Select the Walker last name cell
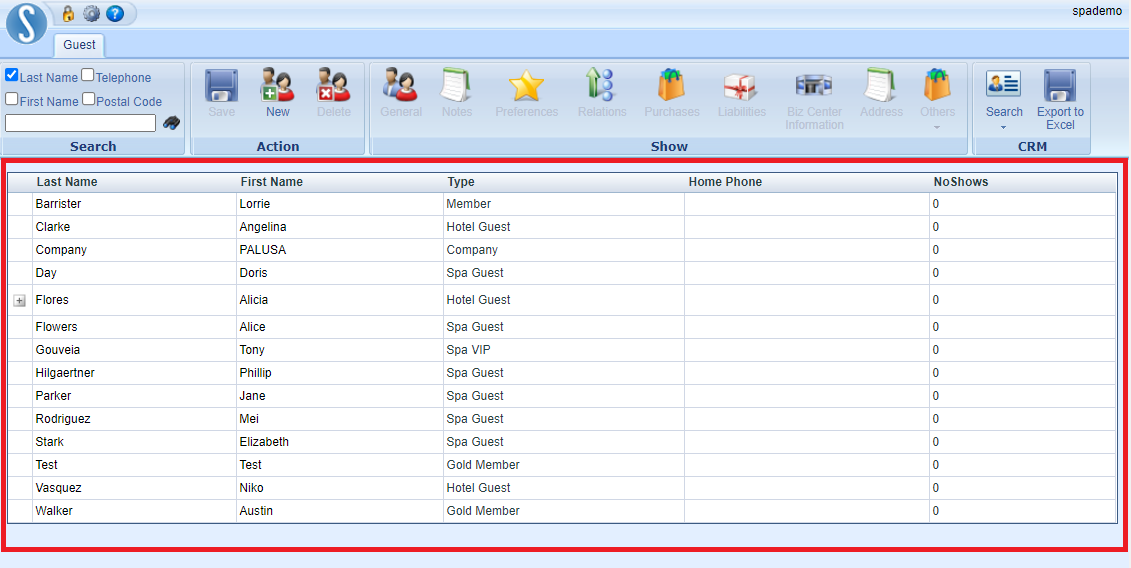1131x568 pixels. click(134, 511)
